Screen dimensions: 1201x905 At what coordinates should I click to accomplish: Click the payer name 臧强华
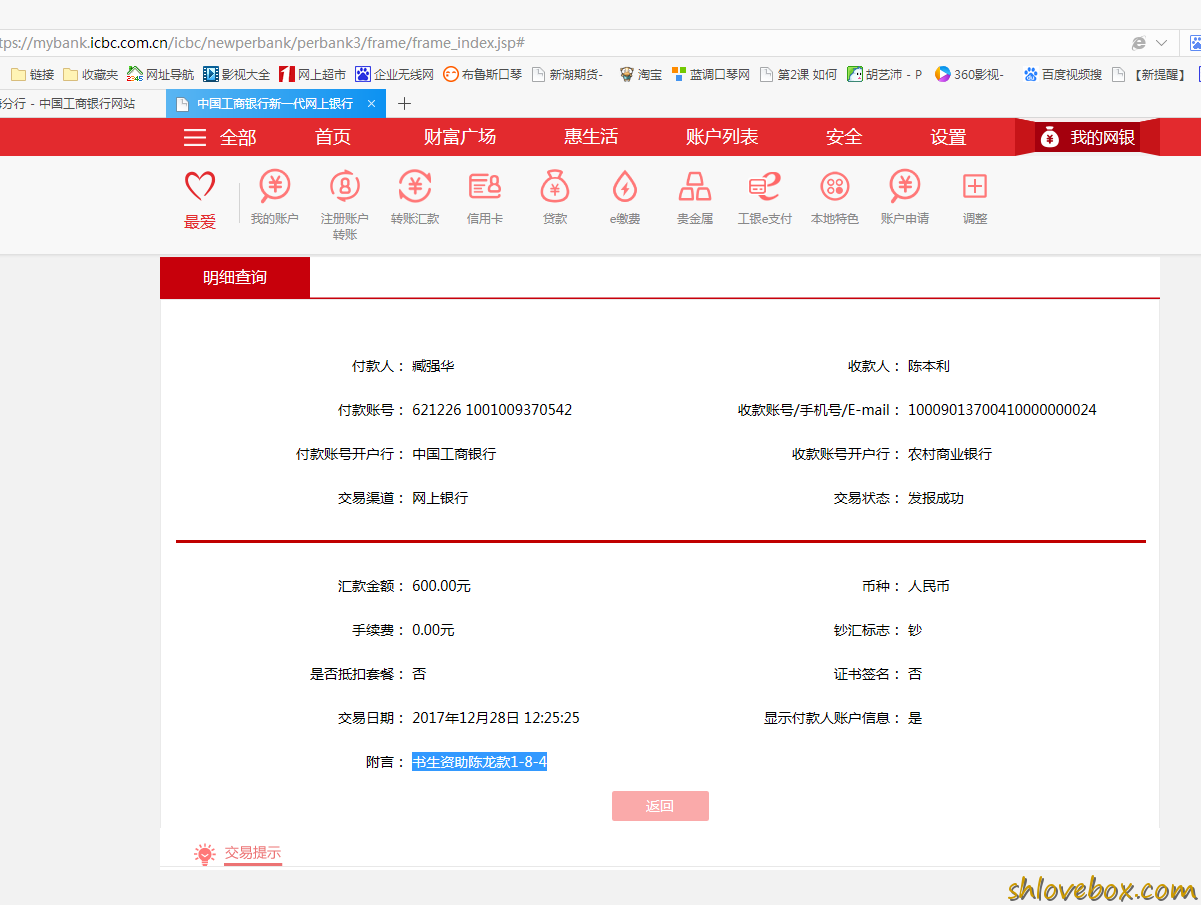coord(433,366)
